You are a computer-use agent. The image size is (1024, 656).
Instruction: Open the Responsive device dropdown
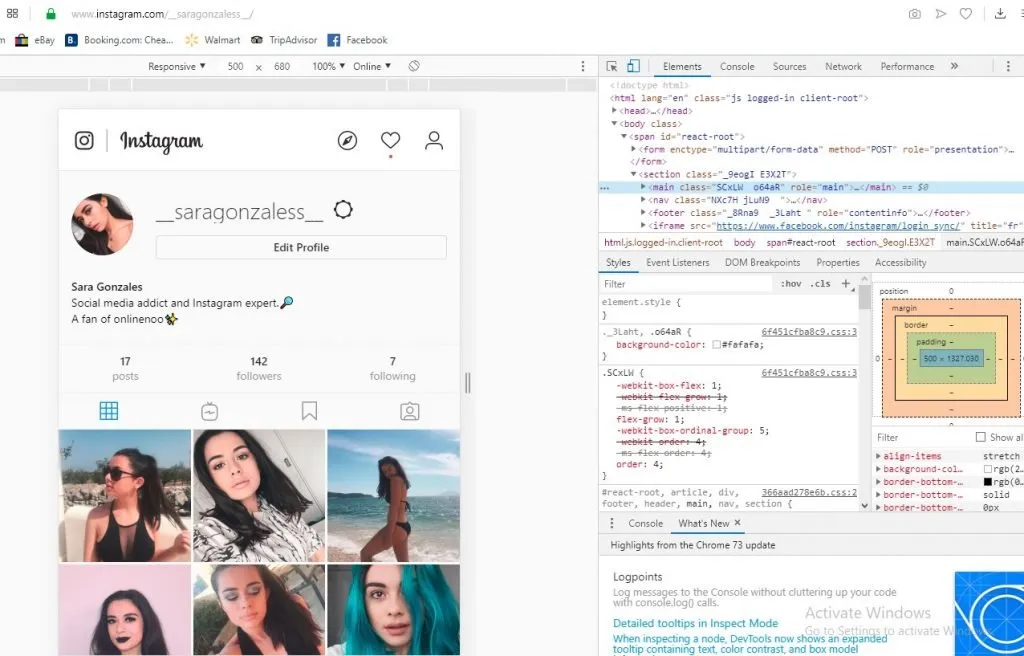pyautogui.click(x=176, y=66)
